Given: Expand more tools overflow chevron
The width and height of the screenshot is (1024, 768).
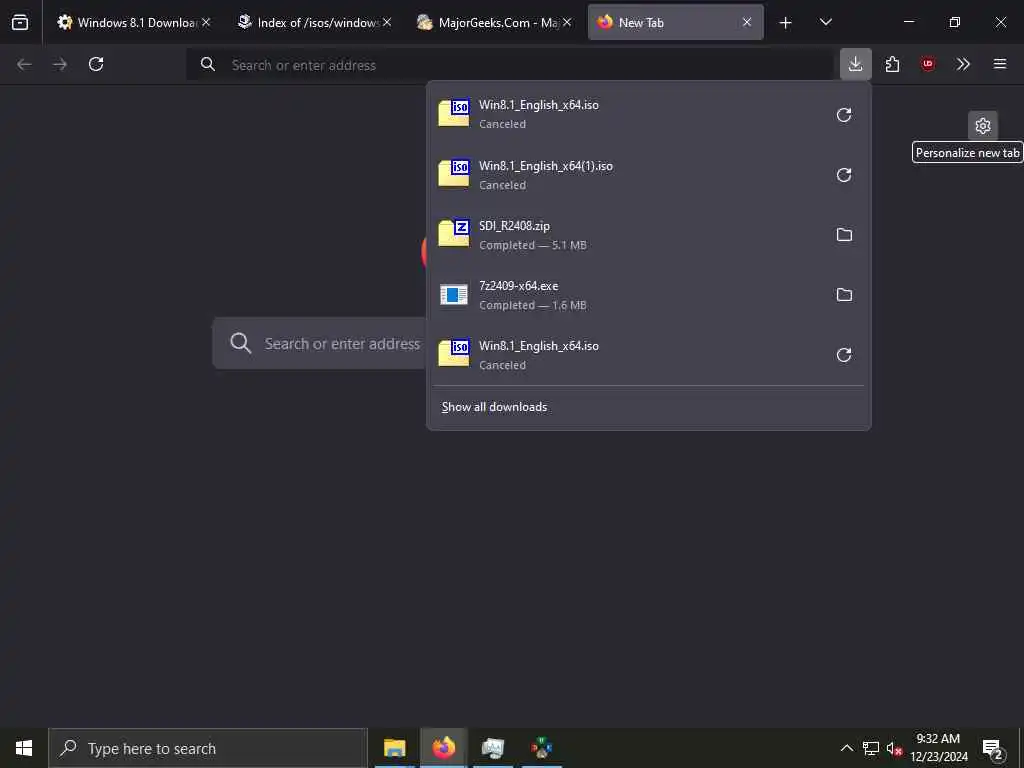Looking at the screenshot, I should (963, 64).
